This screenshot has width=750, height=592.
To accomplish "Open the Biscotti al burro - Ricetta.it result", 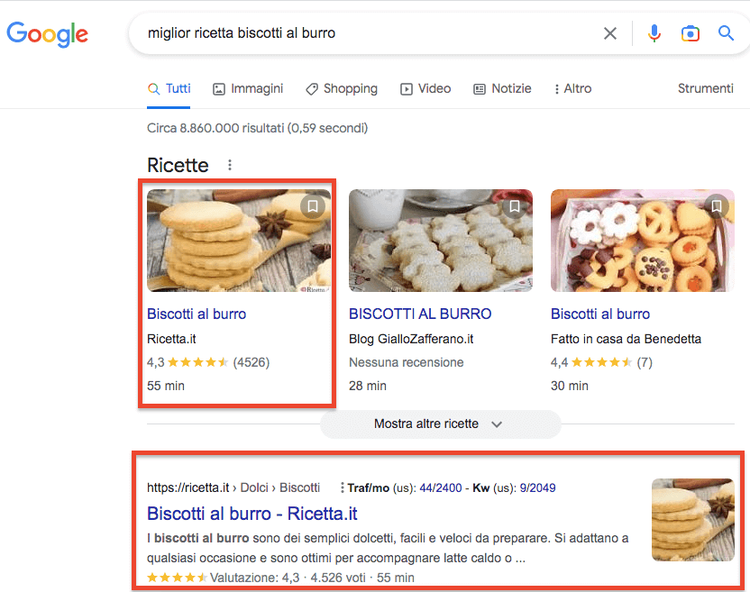I will tap(252, 514).
